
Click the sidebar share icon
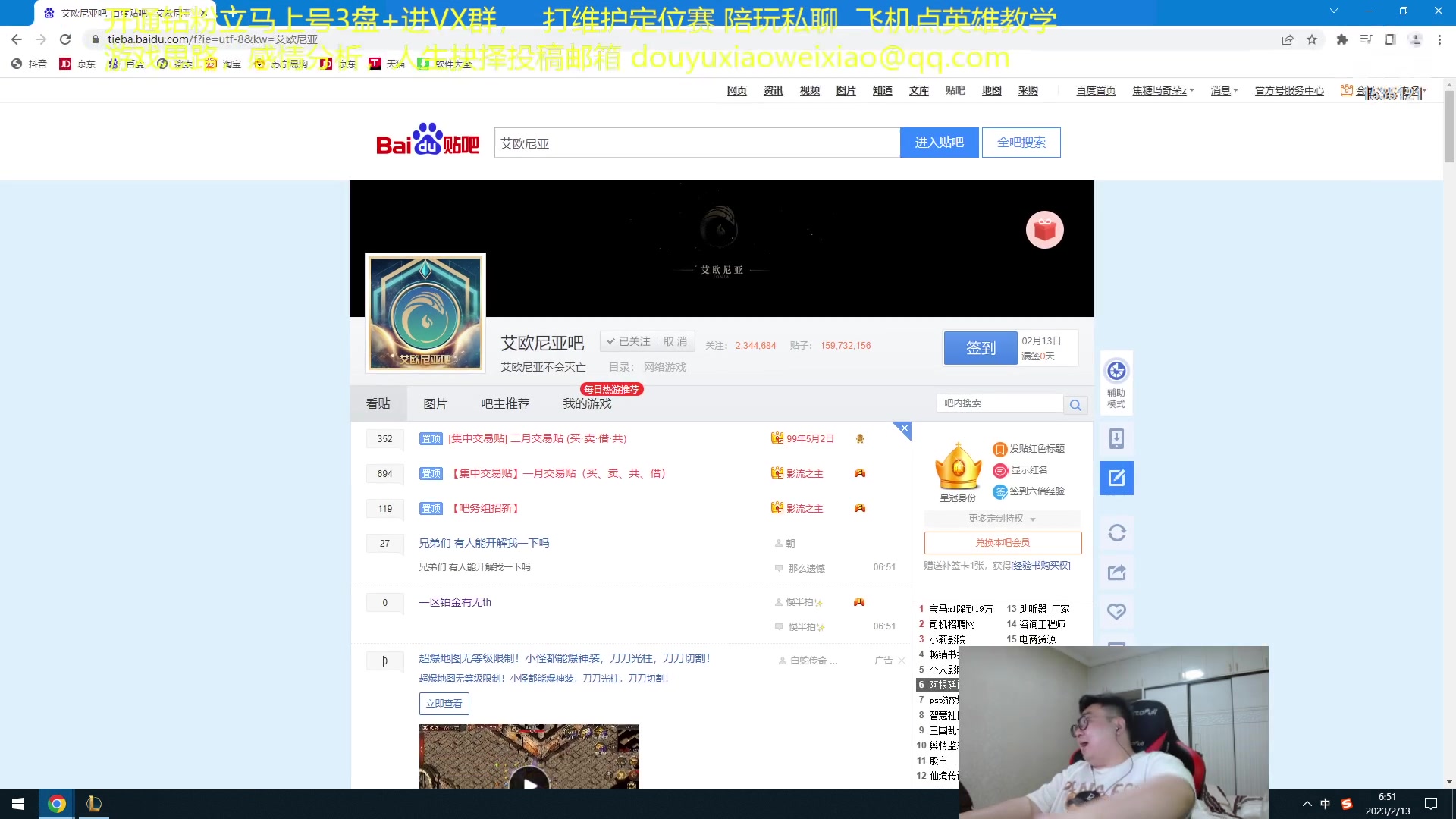1116,573
